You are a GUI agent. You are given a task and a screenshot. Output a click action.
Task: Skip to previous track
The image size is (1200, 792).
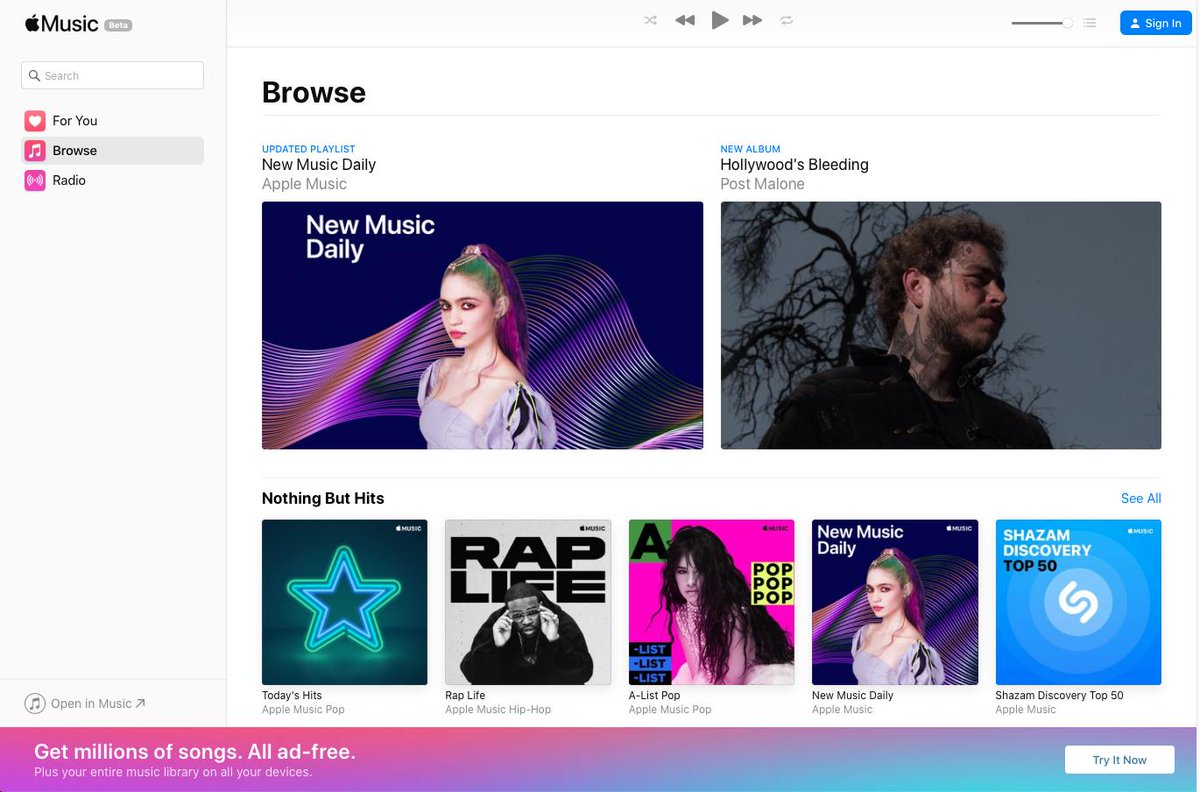pos(685,21)
